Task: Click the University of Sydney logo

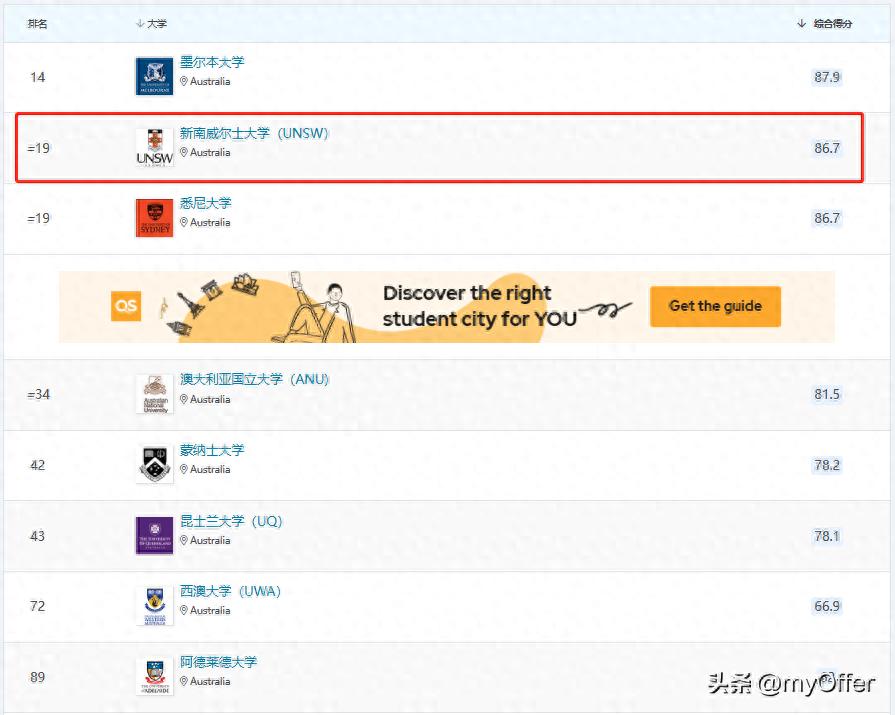Action: pos(154,218)
